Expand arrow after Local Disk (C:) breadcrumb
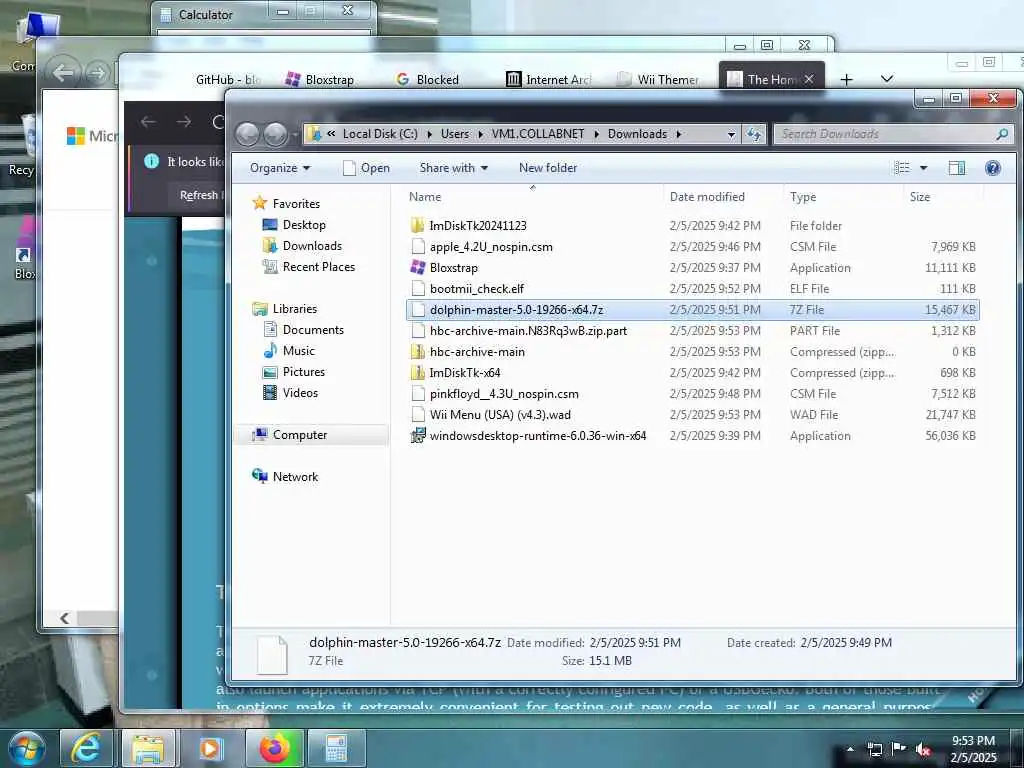 (x=429, y=134)
